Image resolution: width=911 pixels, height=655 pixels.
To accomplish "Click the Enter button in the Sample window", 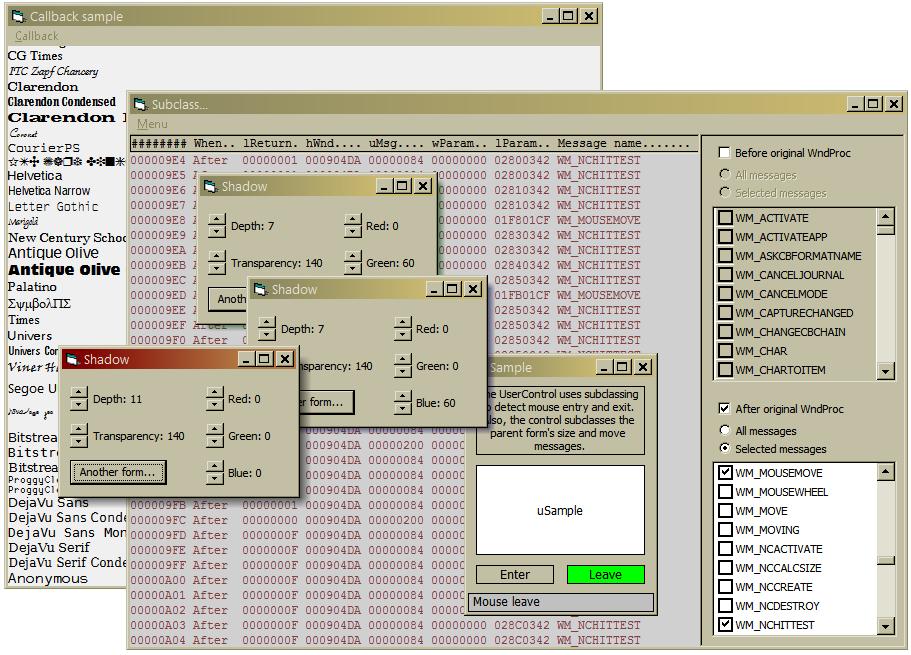I will 515,575.
